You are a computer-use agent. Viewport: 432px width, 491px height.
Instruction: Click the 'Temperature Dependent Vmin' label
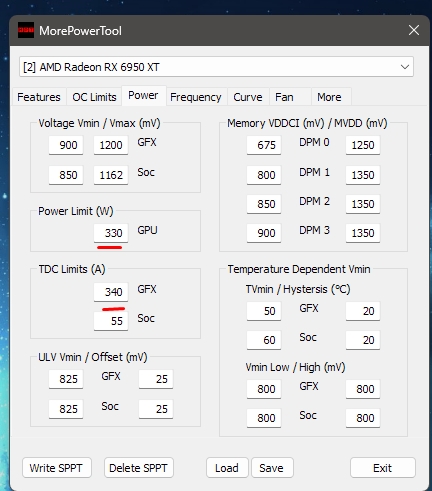click(x=299, y=269)
